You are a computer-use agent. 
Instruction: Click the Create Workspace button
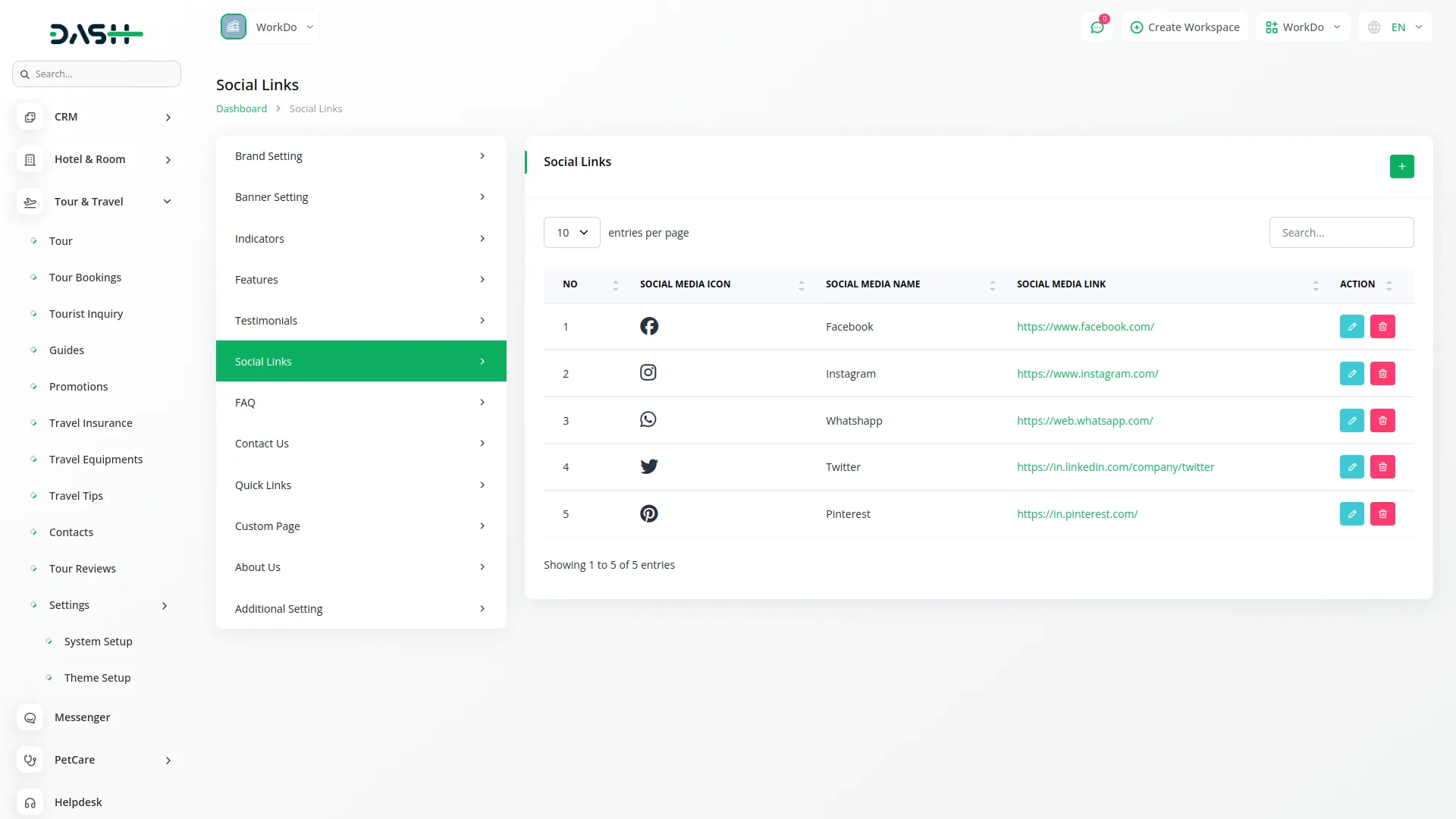[x=1185, y=27]
